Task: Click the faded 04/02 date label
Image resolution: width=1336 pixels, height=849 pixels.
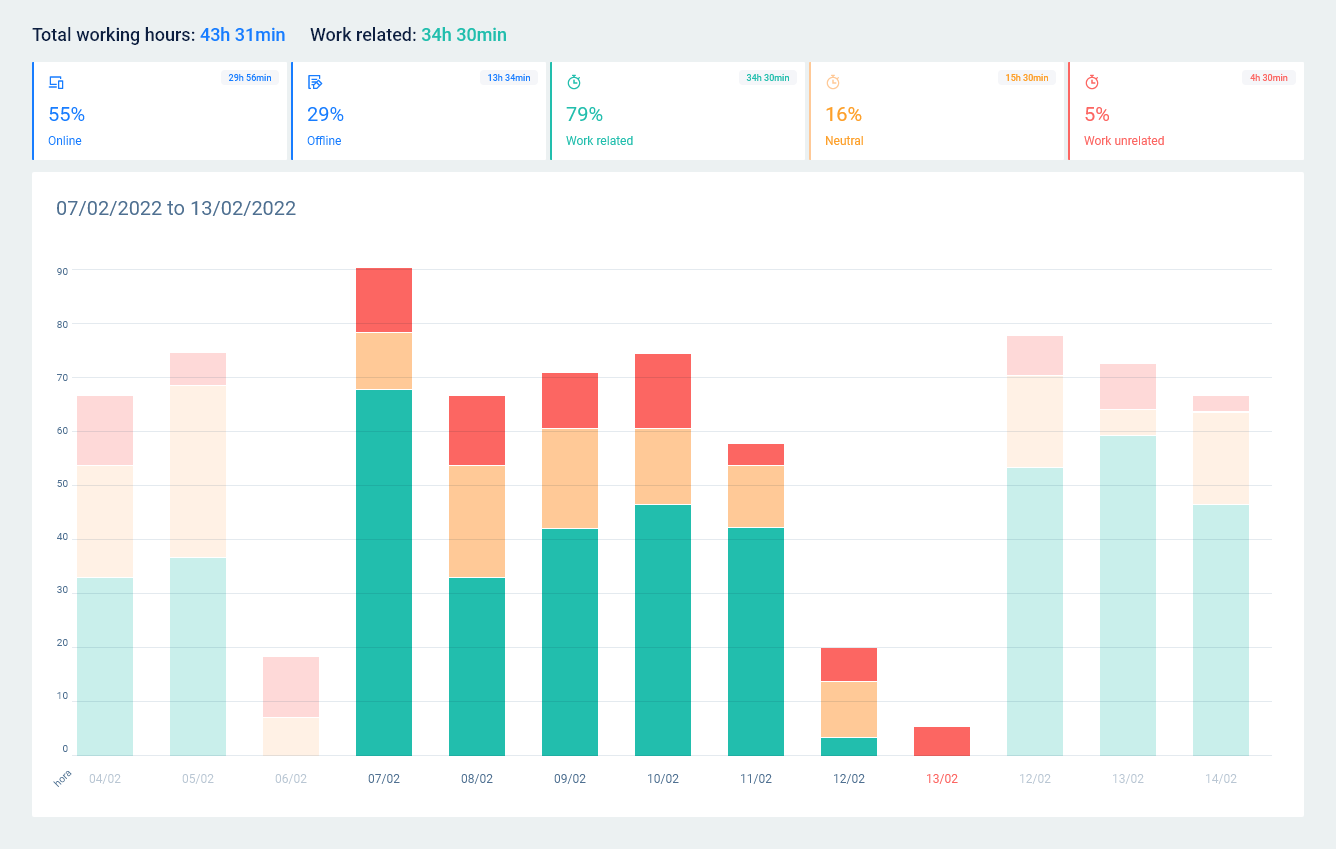Action: (105, 779)
